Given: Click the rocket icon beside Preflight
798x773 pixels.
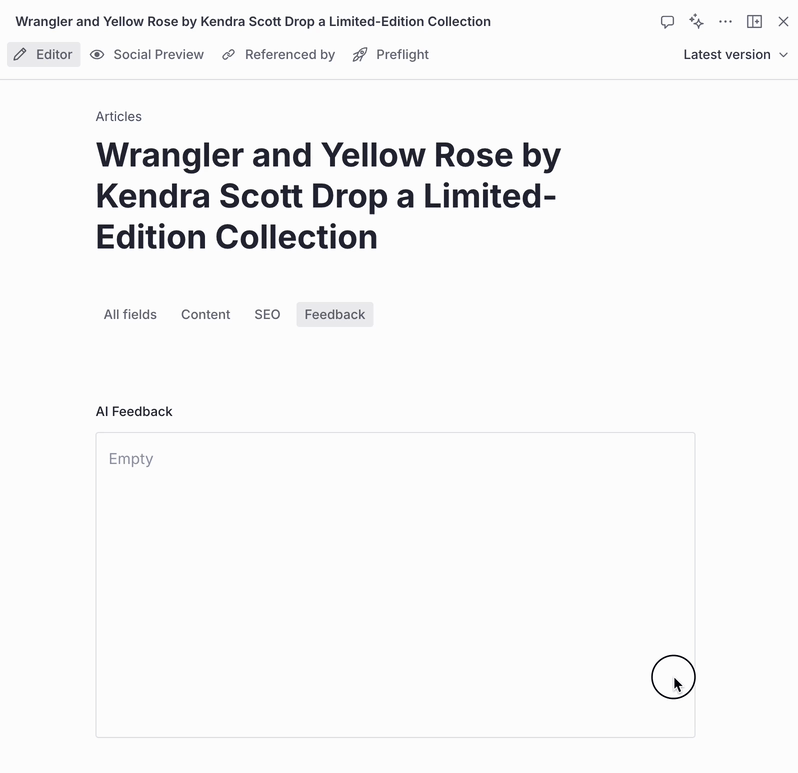Looking at the screenshot, I should [x=360, y=54].
